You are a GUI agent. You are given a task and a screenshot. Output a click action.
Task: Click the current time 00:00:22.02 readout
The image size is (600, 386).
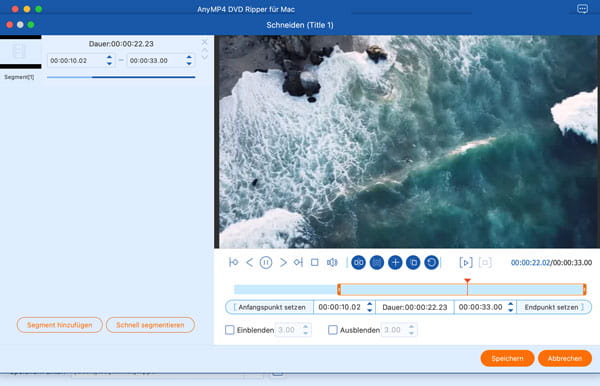(530, 263)
